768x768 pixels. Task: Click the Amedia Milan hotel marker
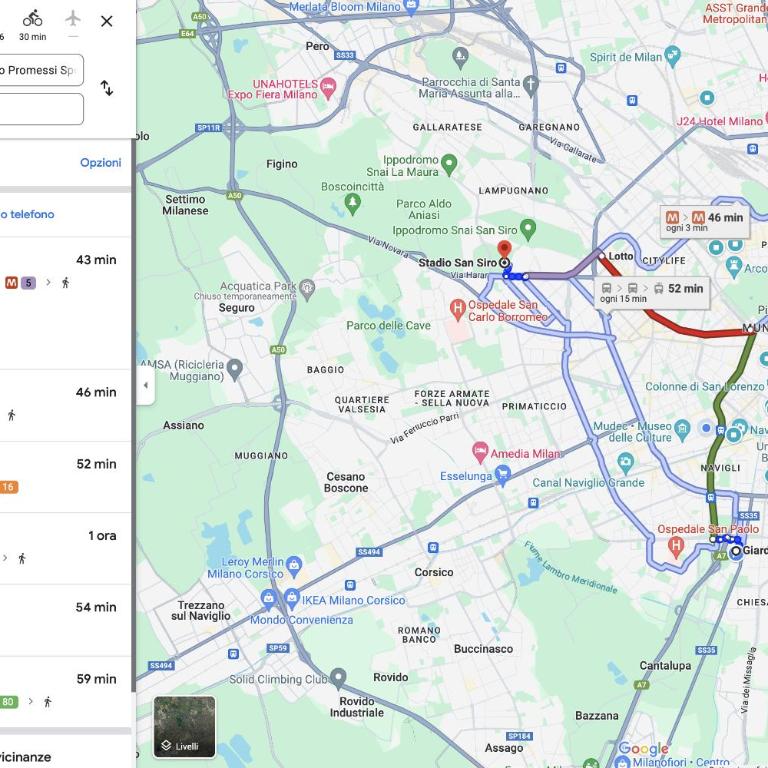480,452
